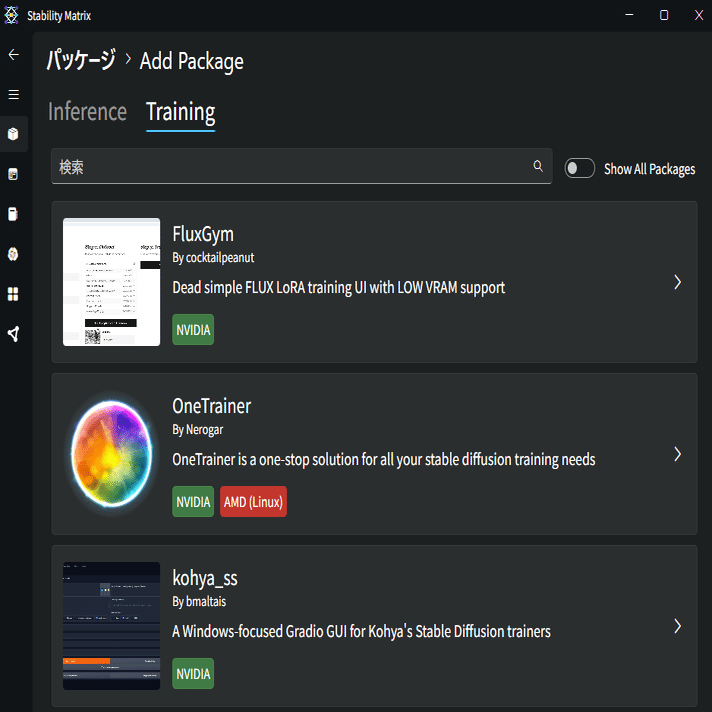Open the four-squares grid icon in sidebar

click(x=14, y=294)
